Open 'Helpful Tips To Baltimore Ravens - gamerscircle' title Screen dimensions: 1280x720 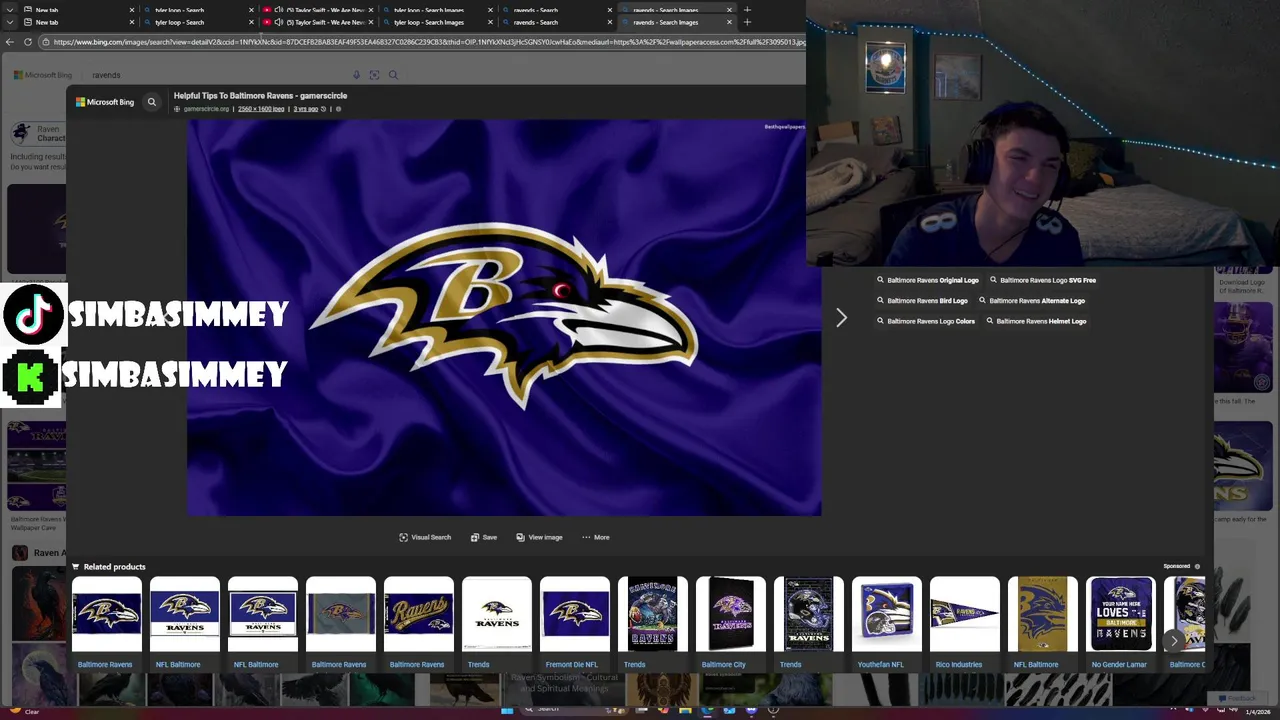(260, 96)
